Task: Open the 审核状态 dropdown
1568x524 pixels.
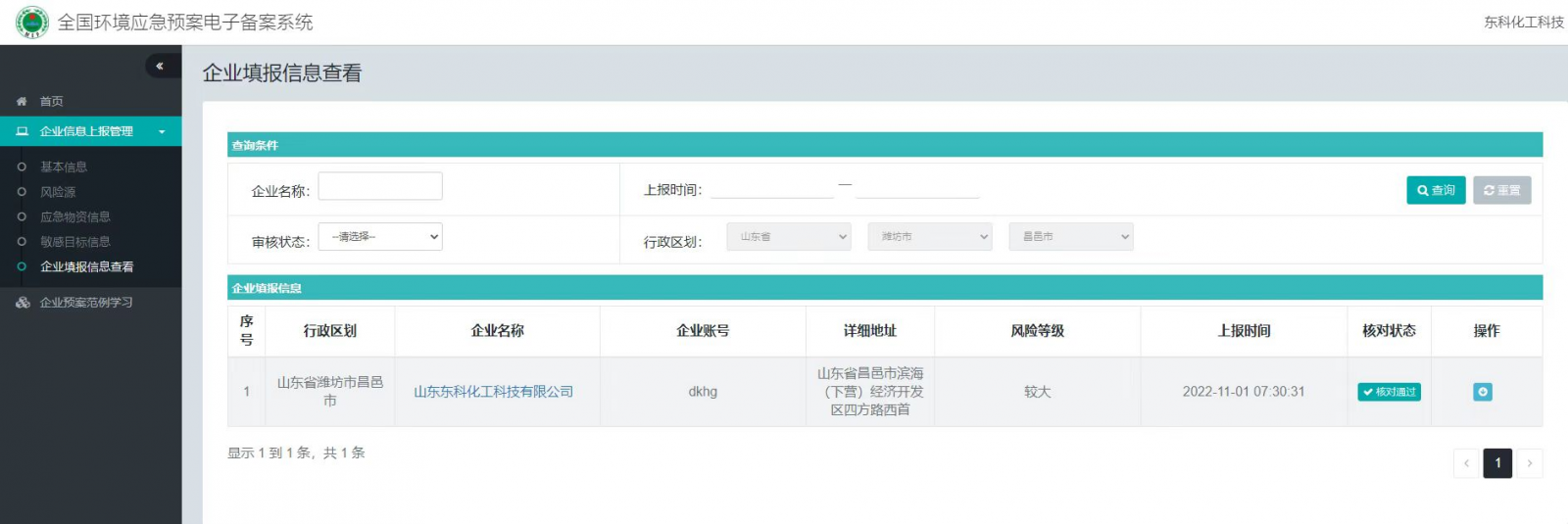Action: [380, 237]
